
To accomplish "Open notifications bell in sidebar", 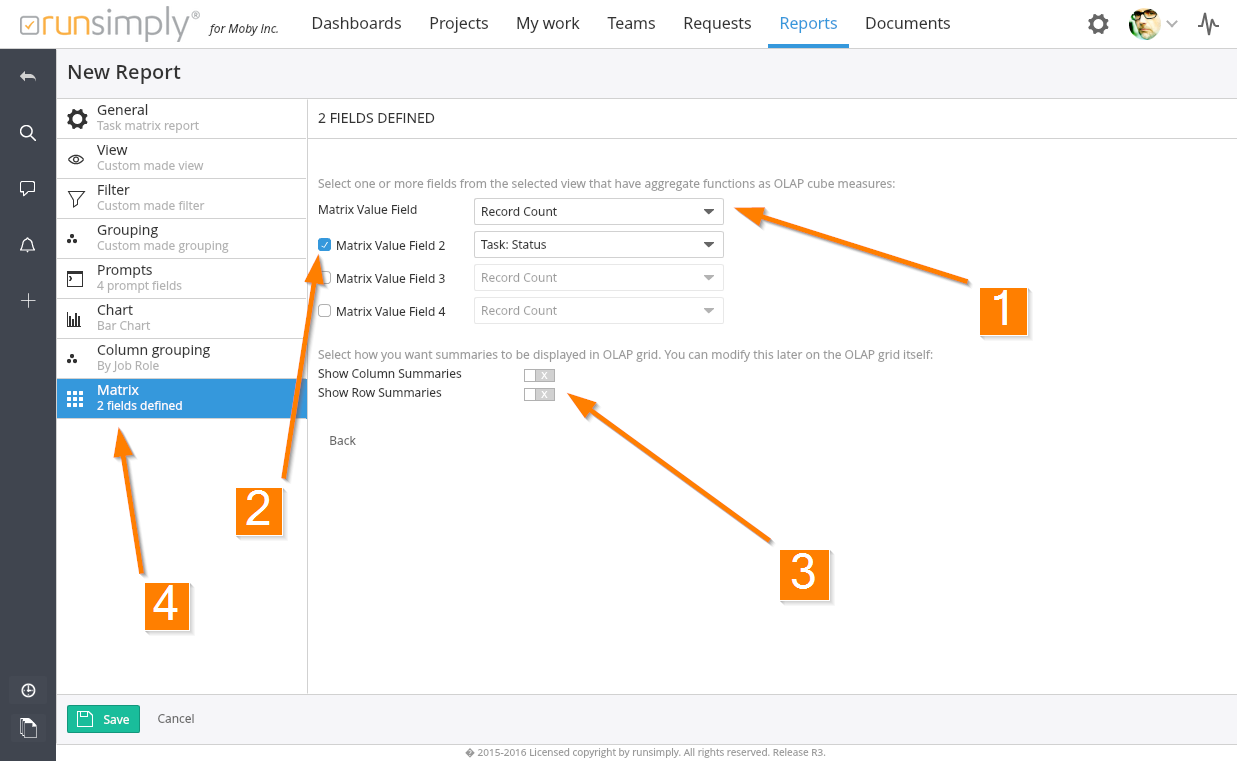I will tap(28, 245).
